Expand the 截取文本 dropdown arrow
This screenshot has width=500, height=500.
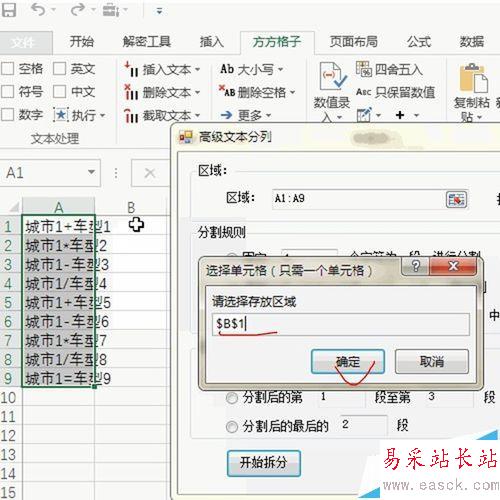coord(197,116)
